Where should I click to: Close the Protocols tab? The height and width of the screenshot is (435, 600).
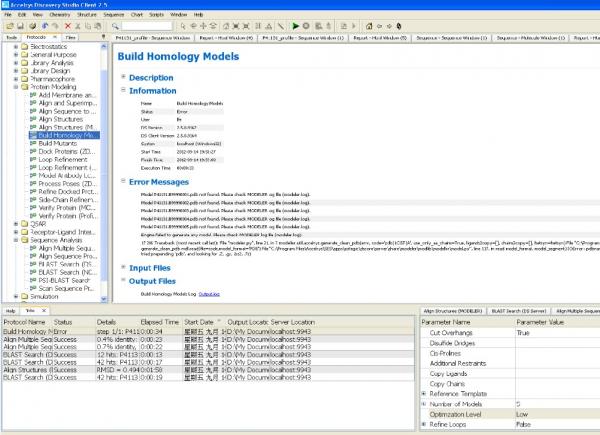[55, 37]
